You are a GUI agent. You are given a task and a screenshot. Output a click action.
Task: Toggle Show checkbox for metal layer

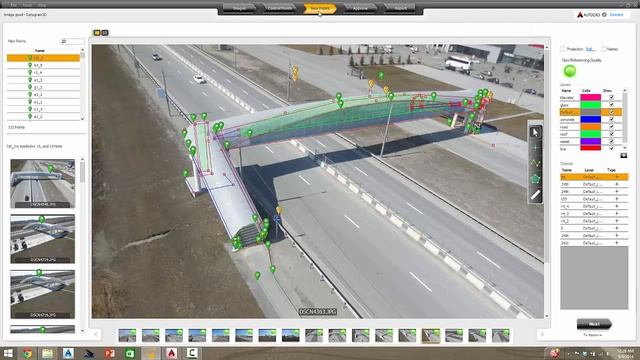pos(611,141)
